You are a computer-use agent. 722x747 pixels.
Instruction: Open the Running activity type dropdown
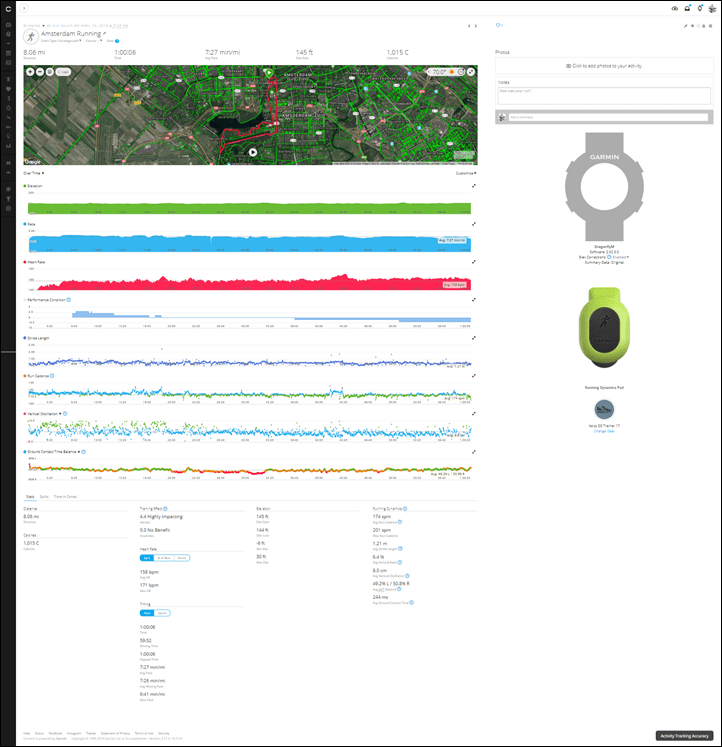[34, 26]
